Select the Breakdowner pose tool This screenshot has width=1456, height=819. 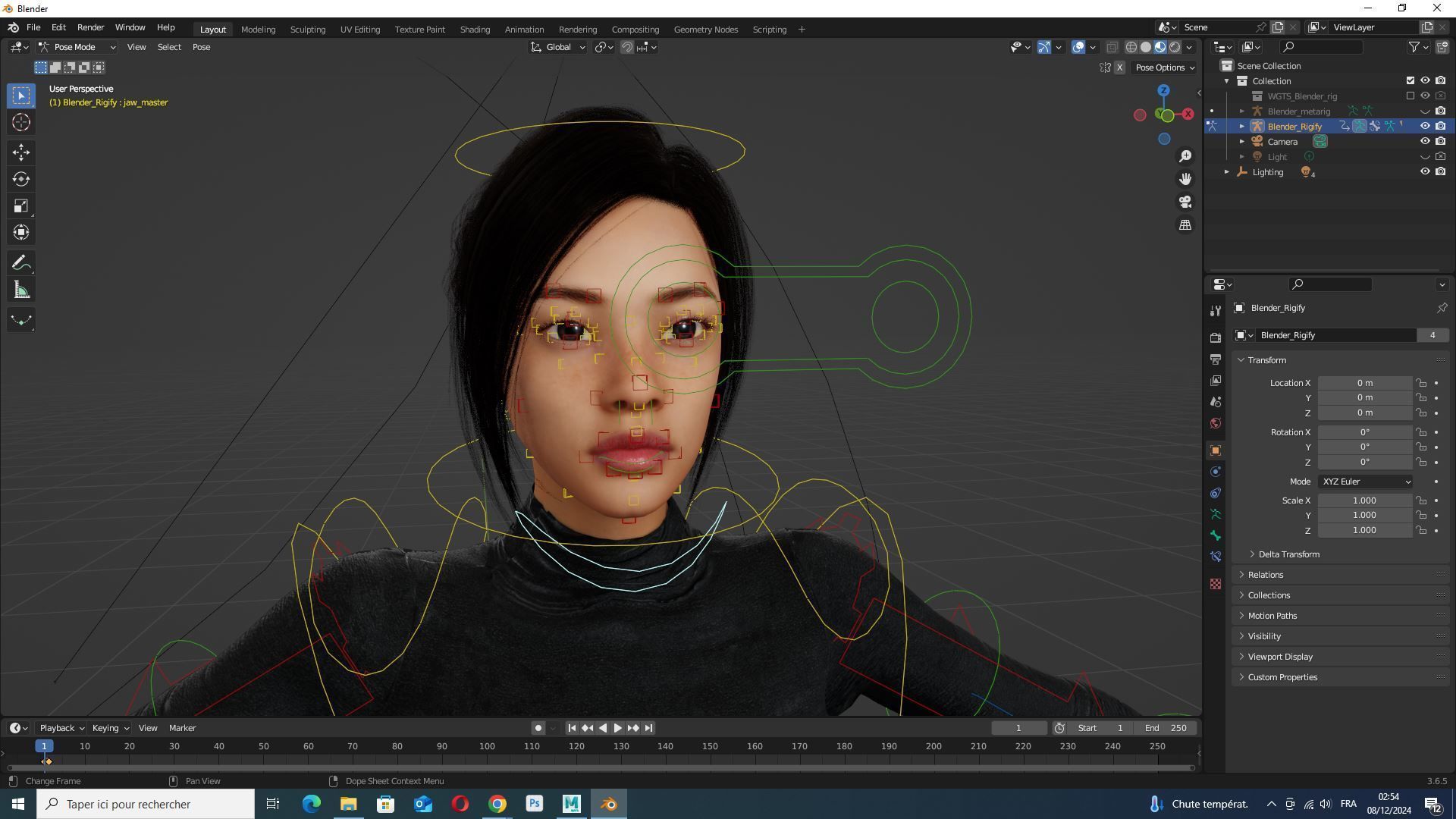point(21,320)
